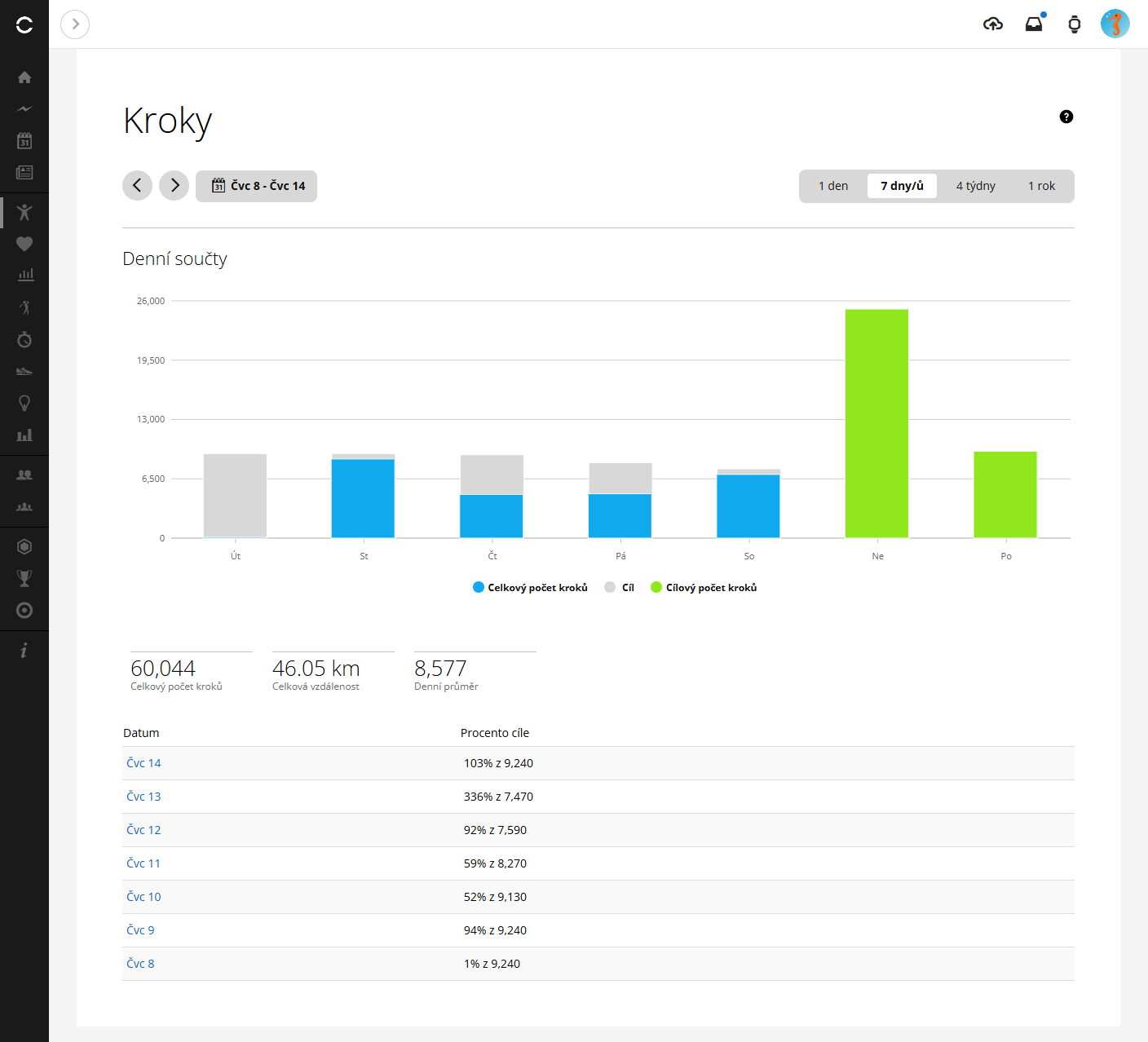The image size is (1148, 1042).
Task: Open the 'Čvc 8 - Čvc 14' date picker
Action: 257,186
